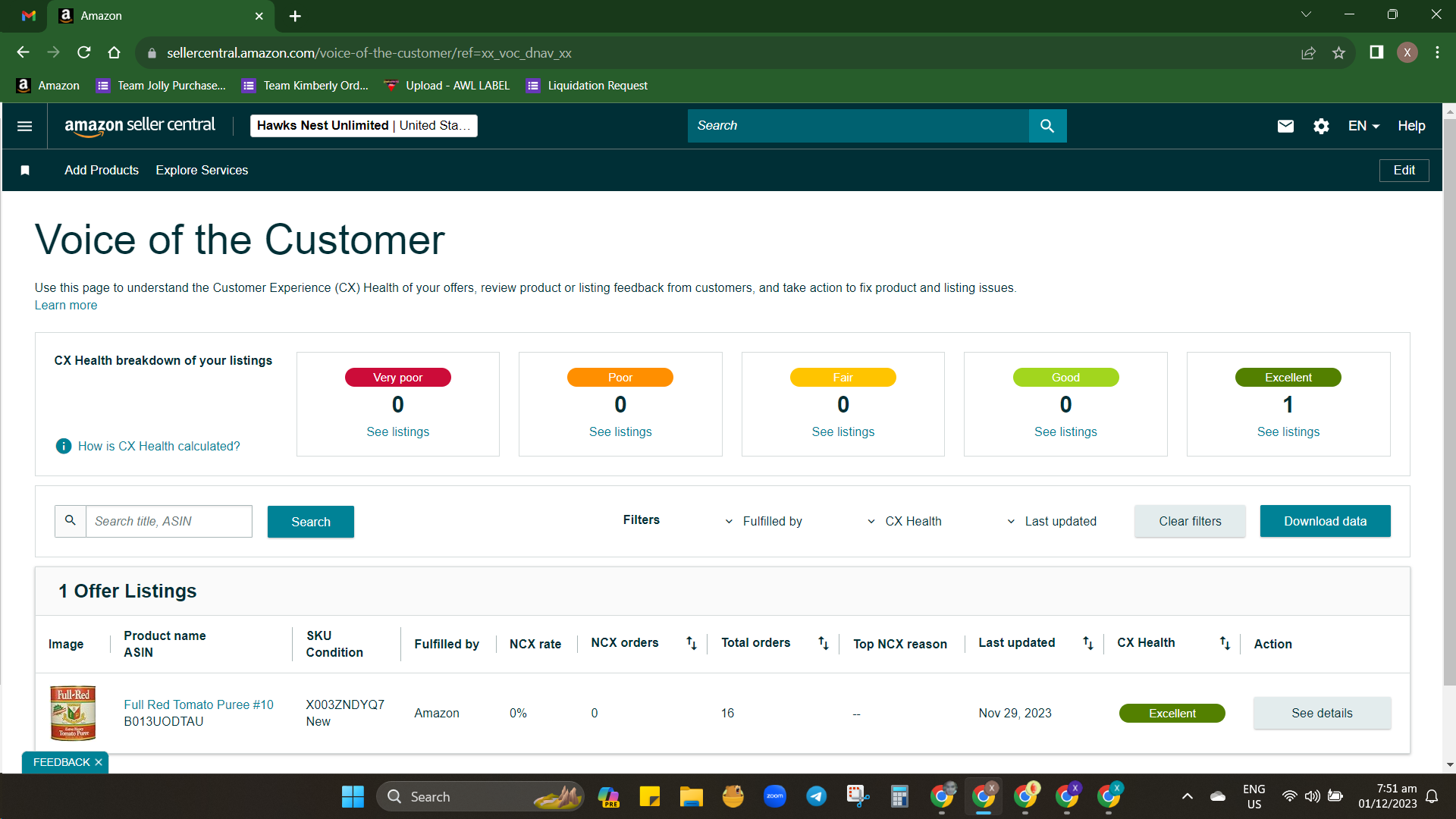This screenshot has height=819, width=1456.
Task: Reload the page with the refresh icon
Action: 84,53
